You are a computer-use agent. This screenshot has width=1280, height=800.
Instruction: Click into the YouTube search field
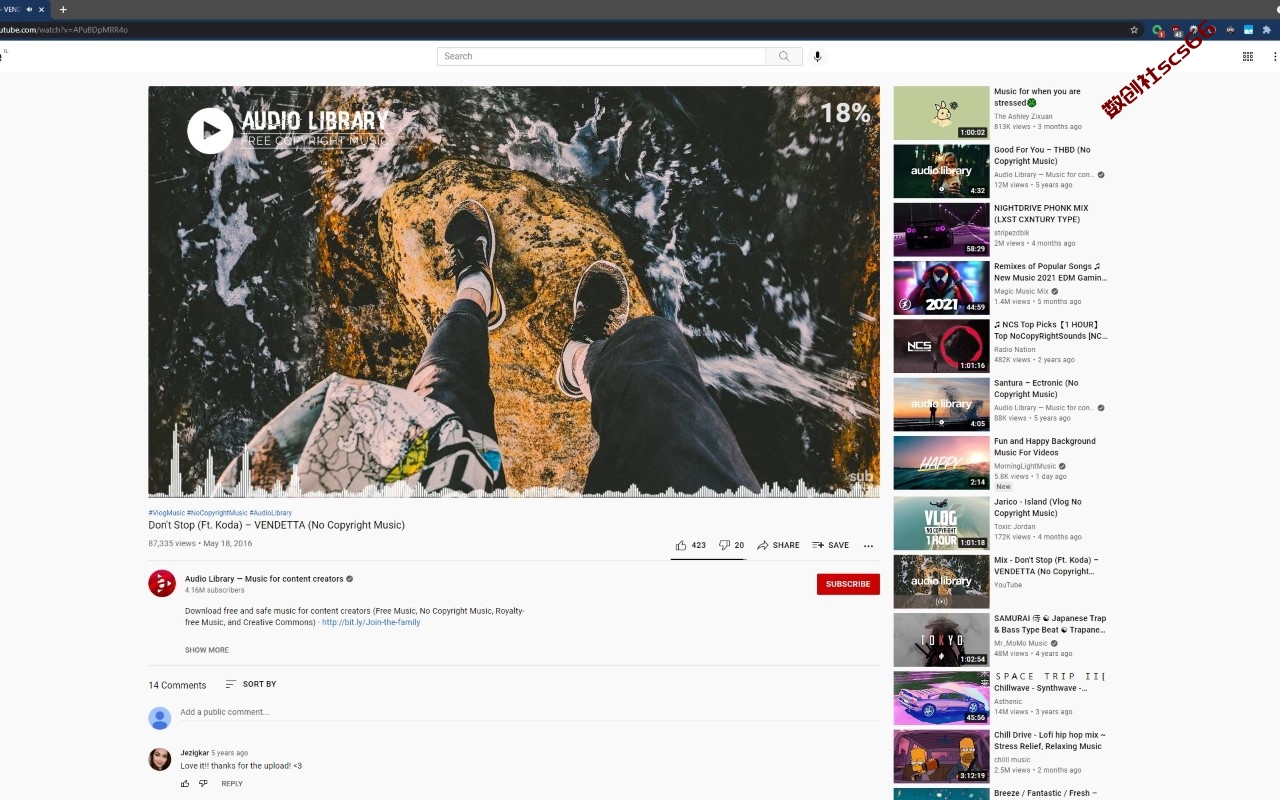tap(601, 56)
